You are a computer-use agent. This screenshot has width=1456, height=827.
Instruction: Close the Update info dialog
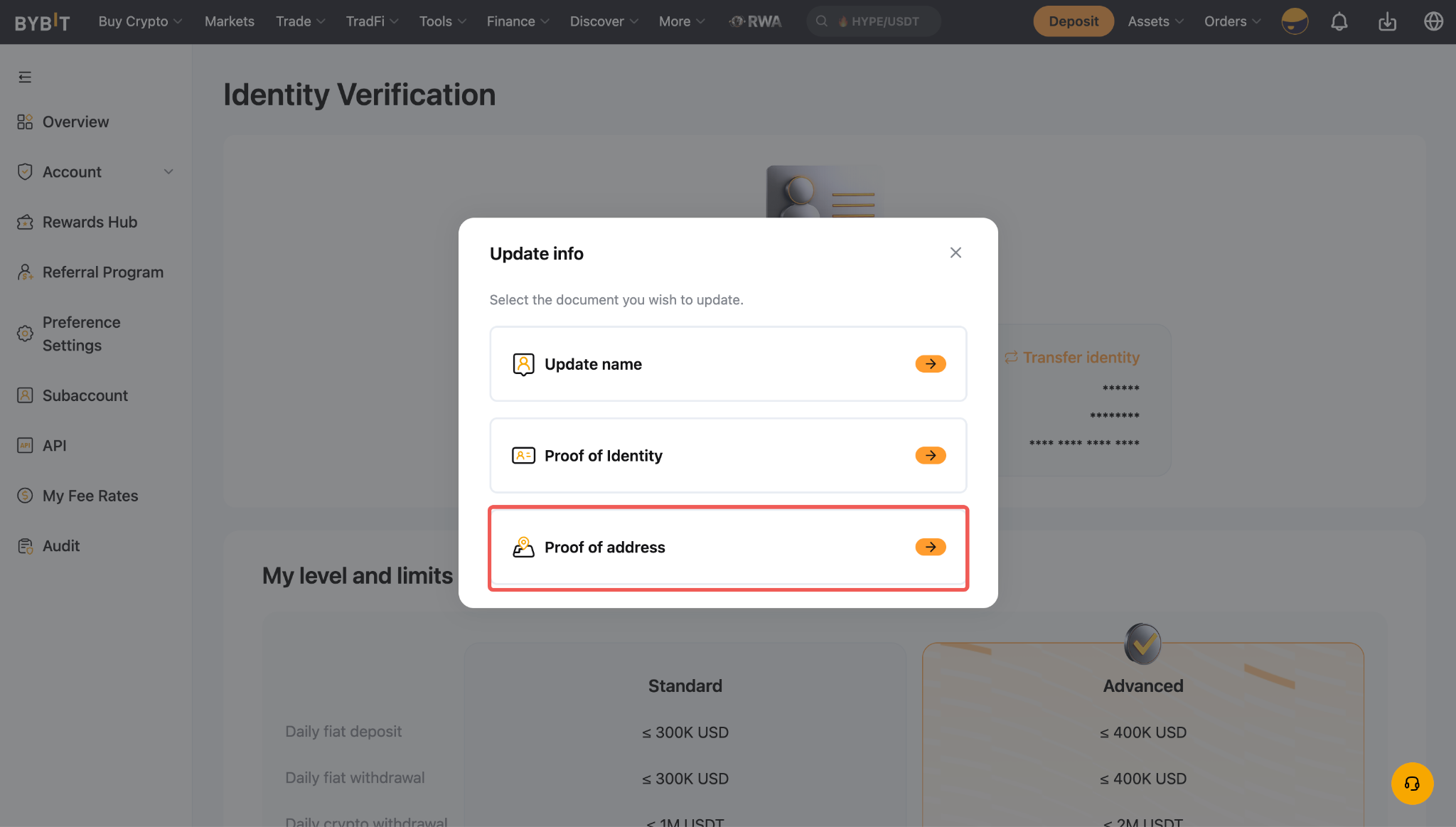955,252
